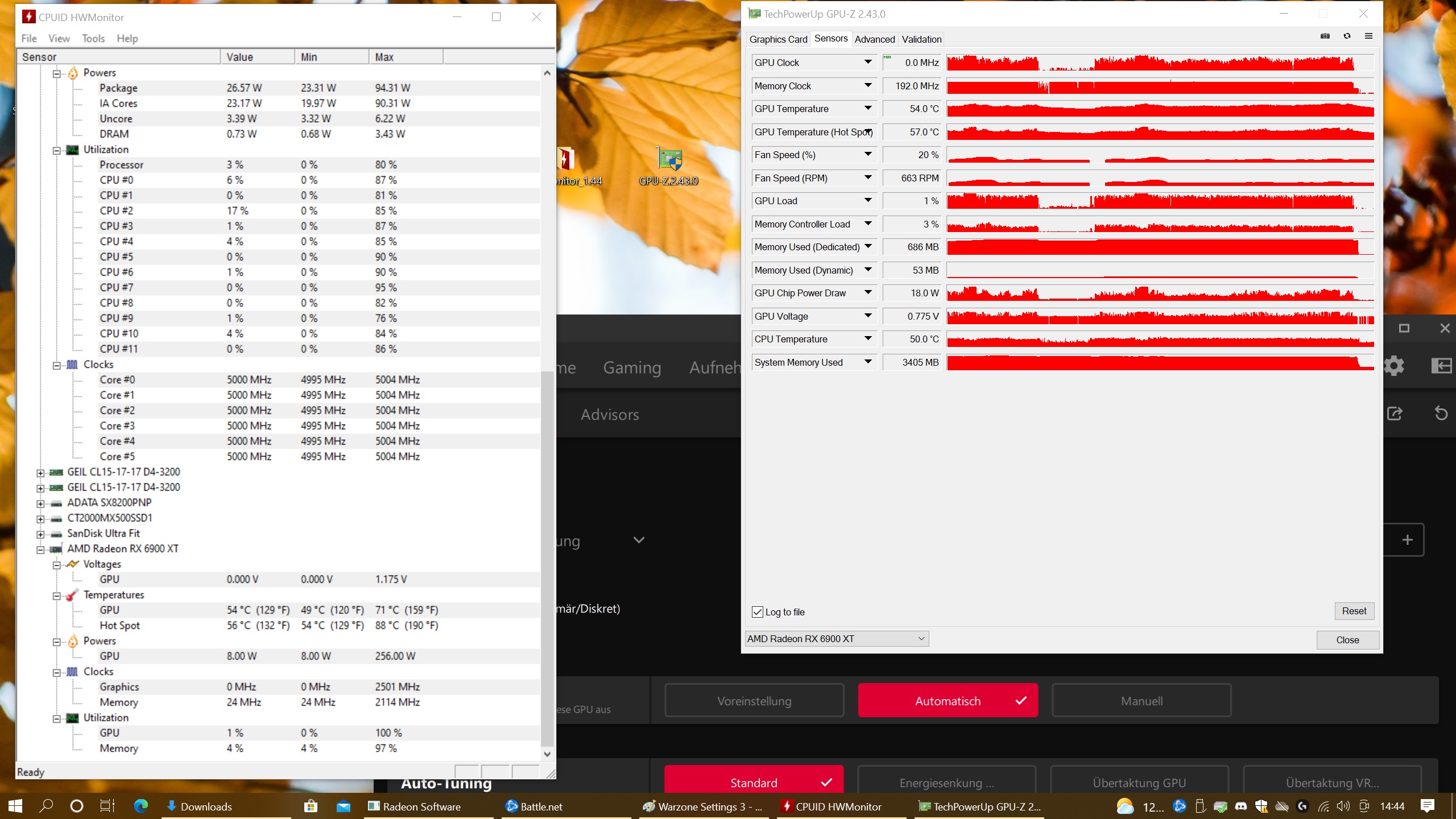Click the Discord tray icon
This screenshot has width=1456, height=819.
click(x=1241, y=806)
